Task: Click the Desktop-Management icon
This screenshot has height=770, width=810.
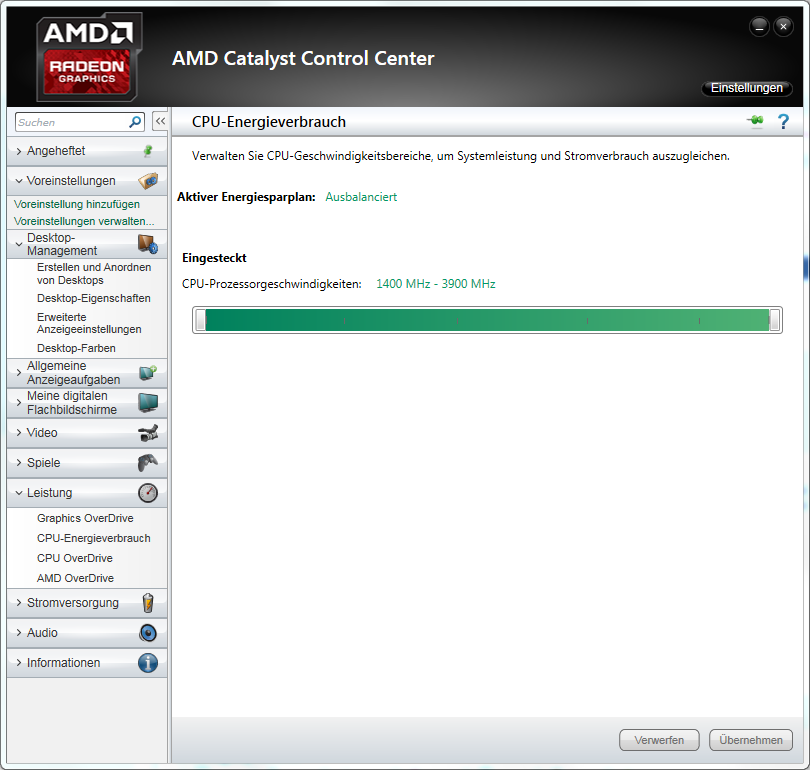Action: (148, 244)
